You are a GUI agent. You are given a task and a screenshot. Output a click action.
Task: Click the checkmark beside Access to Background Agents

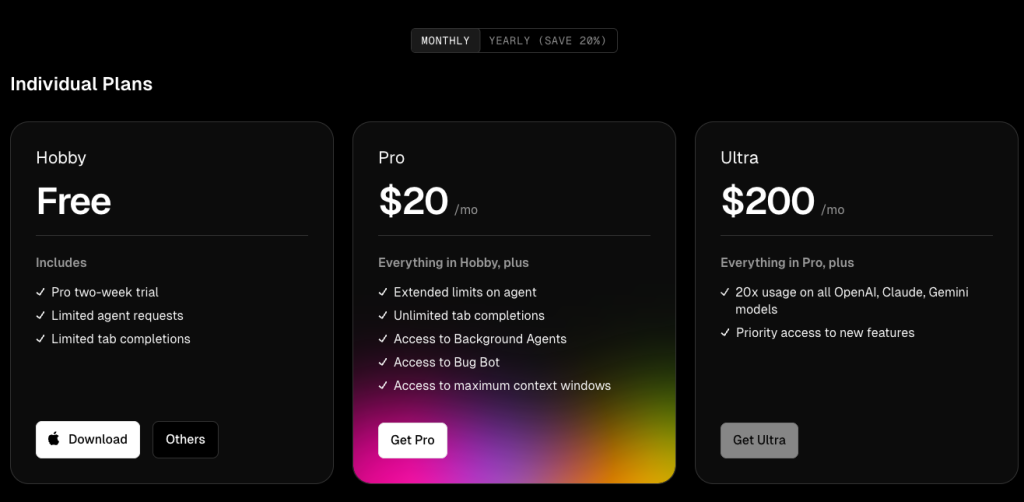point(383,339)
